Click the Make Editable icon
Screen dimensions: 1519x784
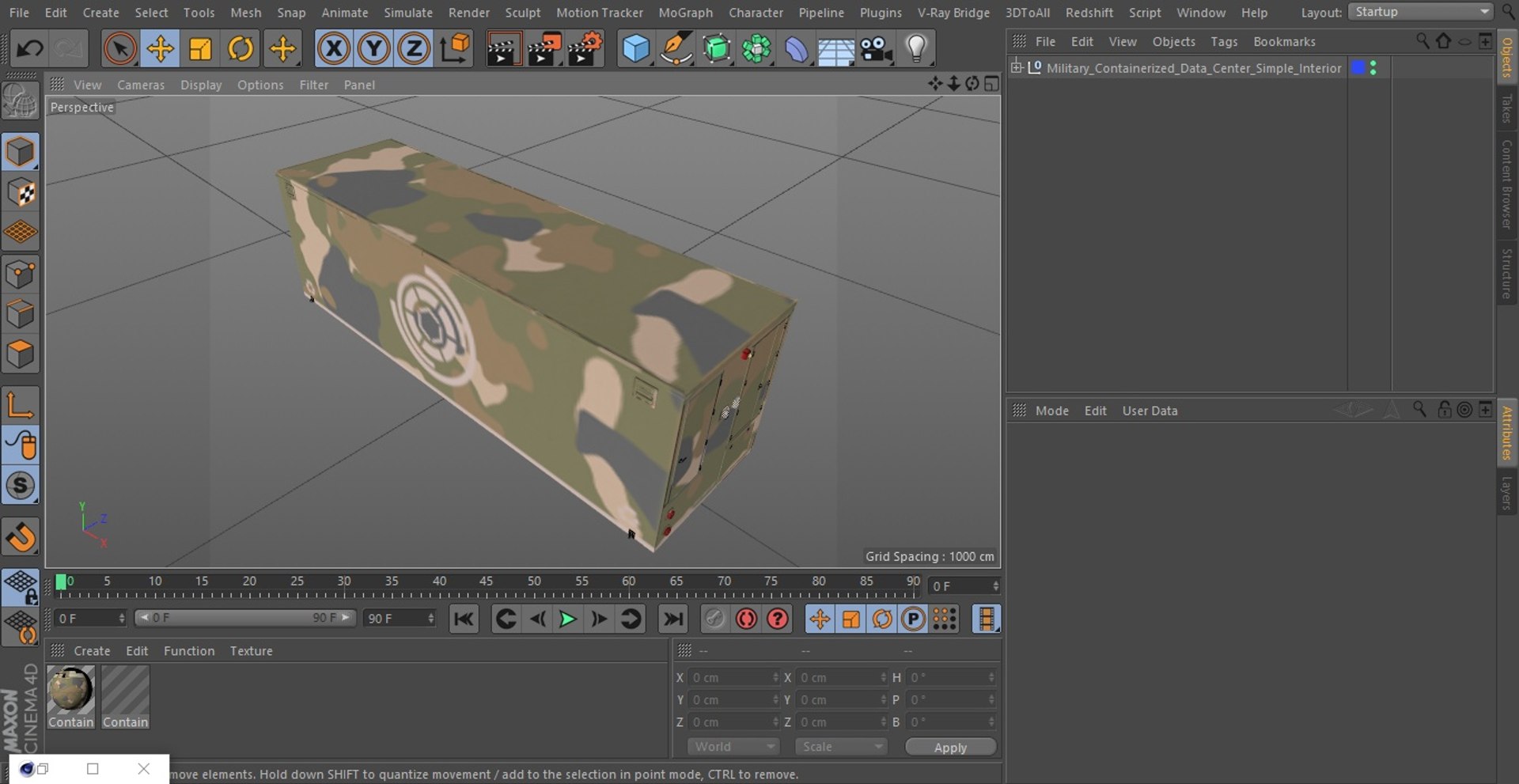click(x=21, y=102)
